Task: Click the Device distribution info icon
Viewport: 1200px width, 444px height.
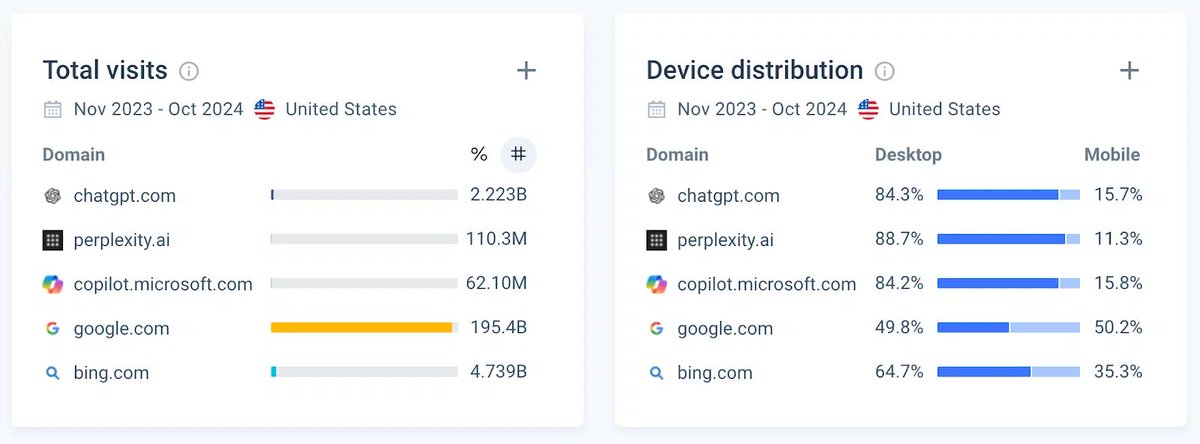Action: click(x=884, y=71)
